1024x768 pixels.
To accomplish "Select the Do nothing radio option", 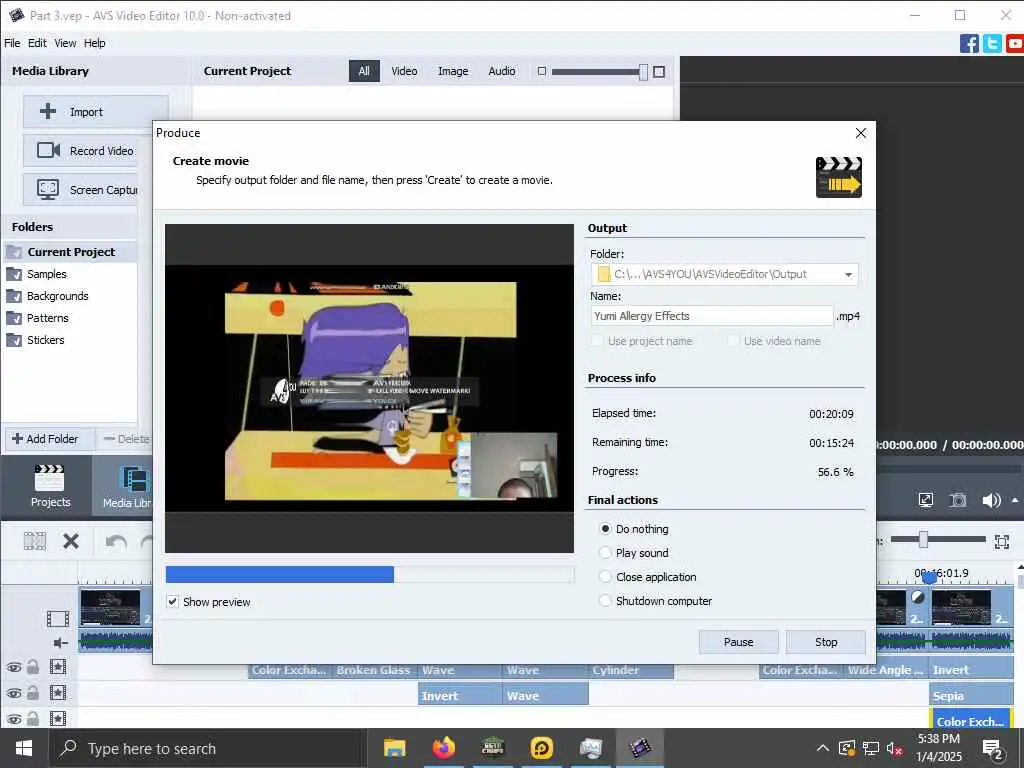I will point(605,528).
